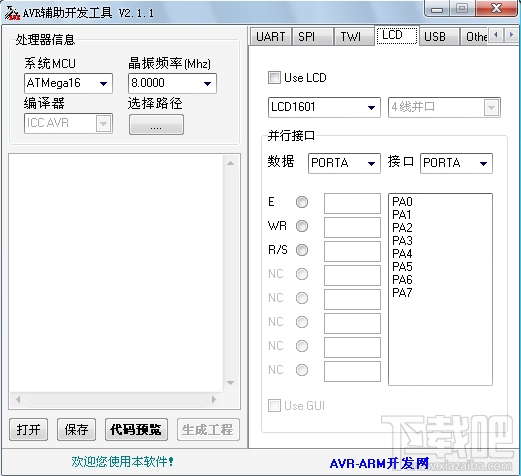521x476 pixels.
Task: Select PA1 in the pin list
Action: pos(402,215)
